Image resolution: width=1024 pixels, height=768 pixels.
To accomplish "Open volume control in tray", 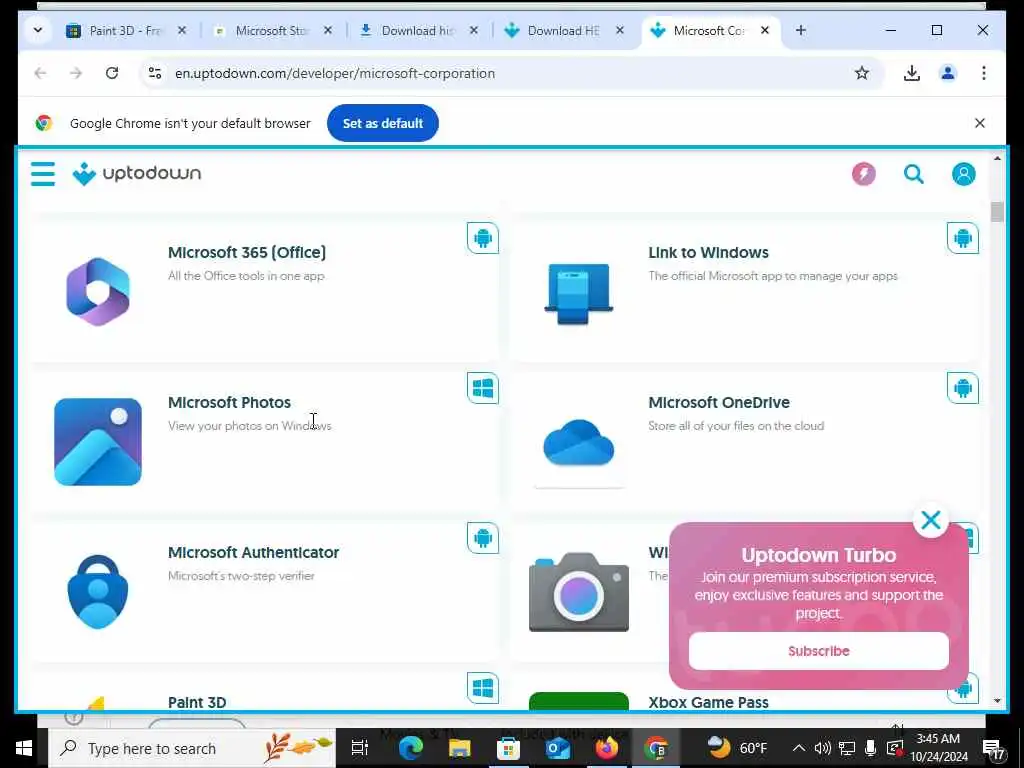I will coord(823,748).
